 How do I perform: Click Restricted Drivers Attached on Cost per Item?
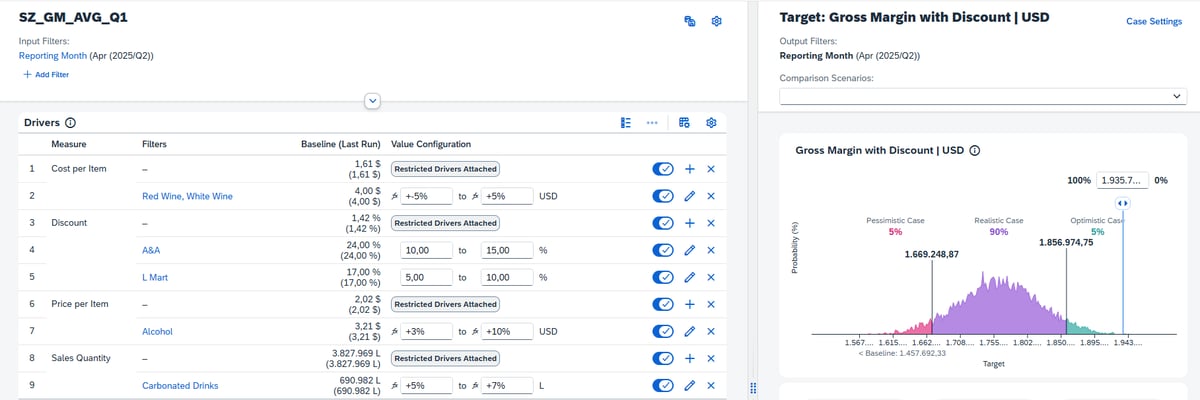pyautogui.click(x=445, y=169)
